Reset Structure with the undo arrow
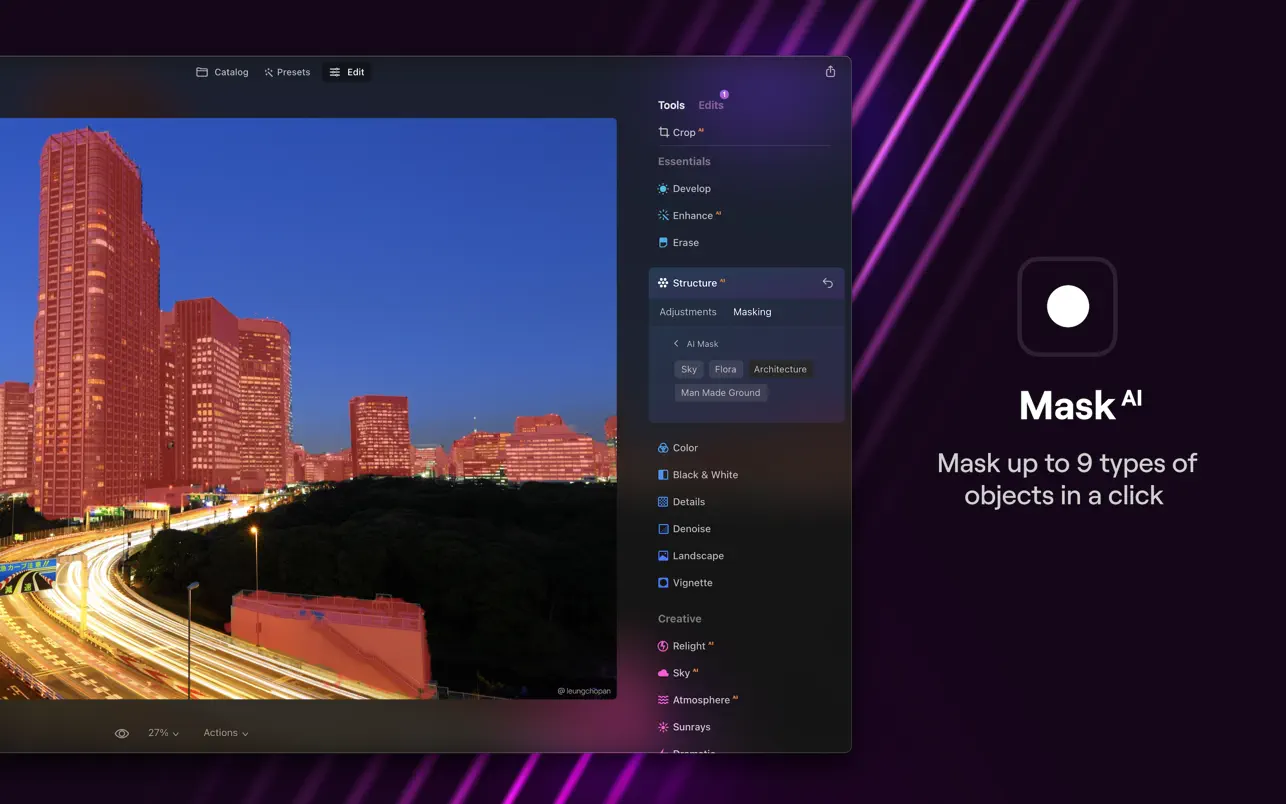The width and height of the screenshot is (1286, 804). [827, 283]
